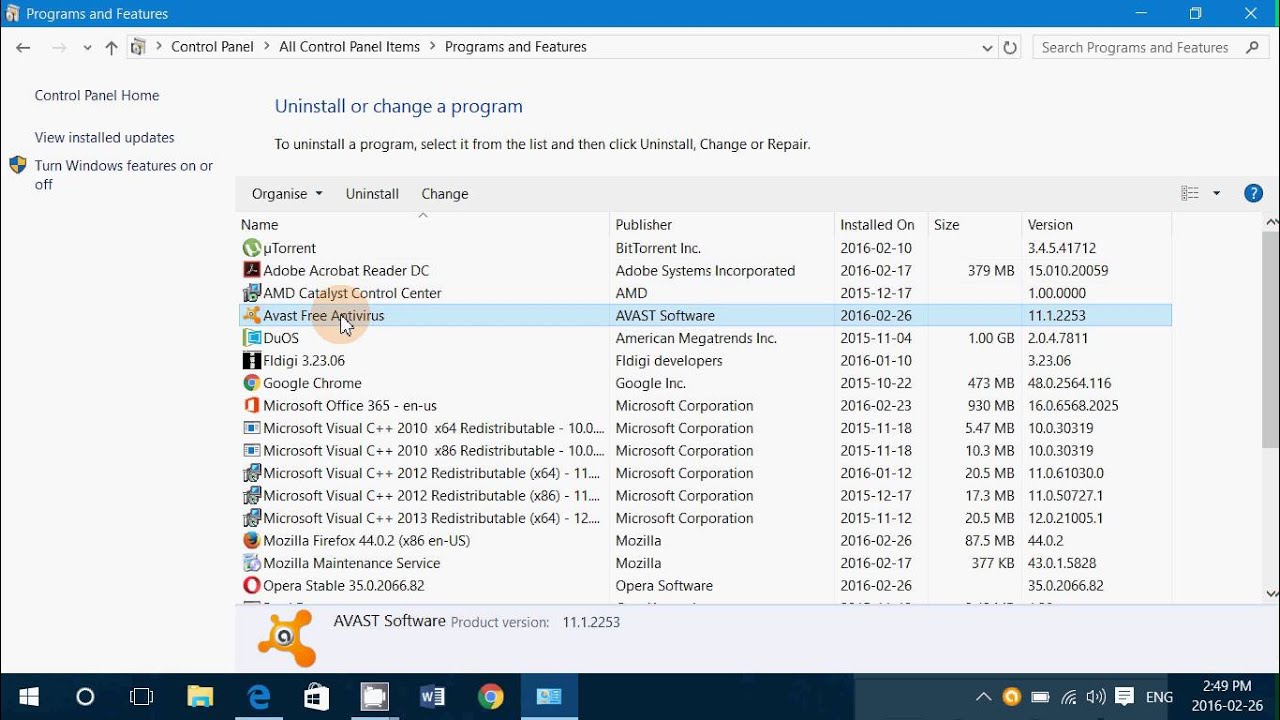Click the Fldigi 3.23.06 icon
Image resolution: width=1280 pixels, height=720 pixels.
tap(252, 360)
